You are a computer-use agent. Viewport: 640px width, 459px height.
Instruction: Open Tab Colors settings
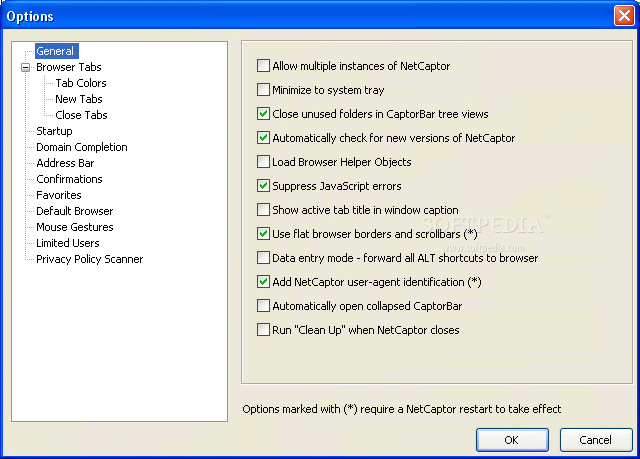click(x=81, y=83)
